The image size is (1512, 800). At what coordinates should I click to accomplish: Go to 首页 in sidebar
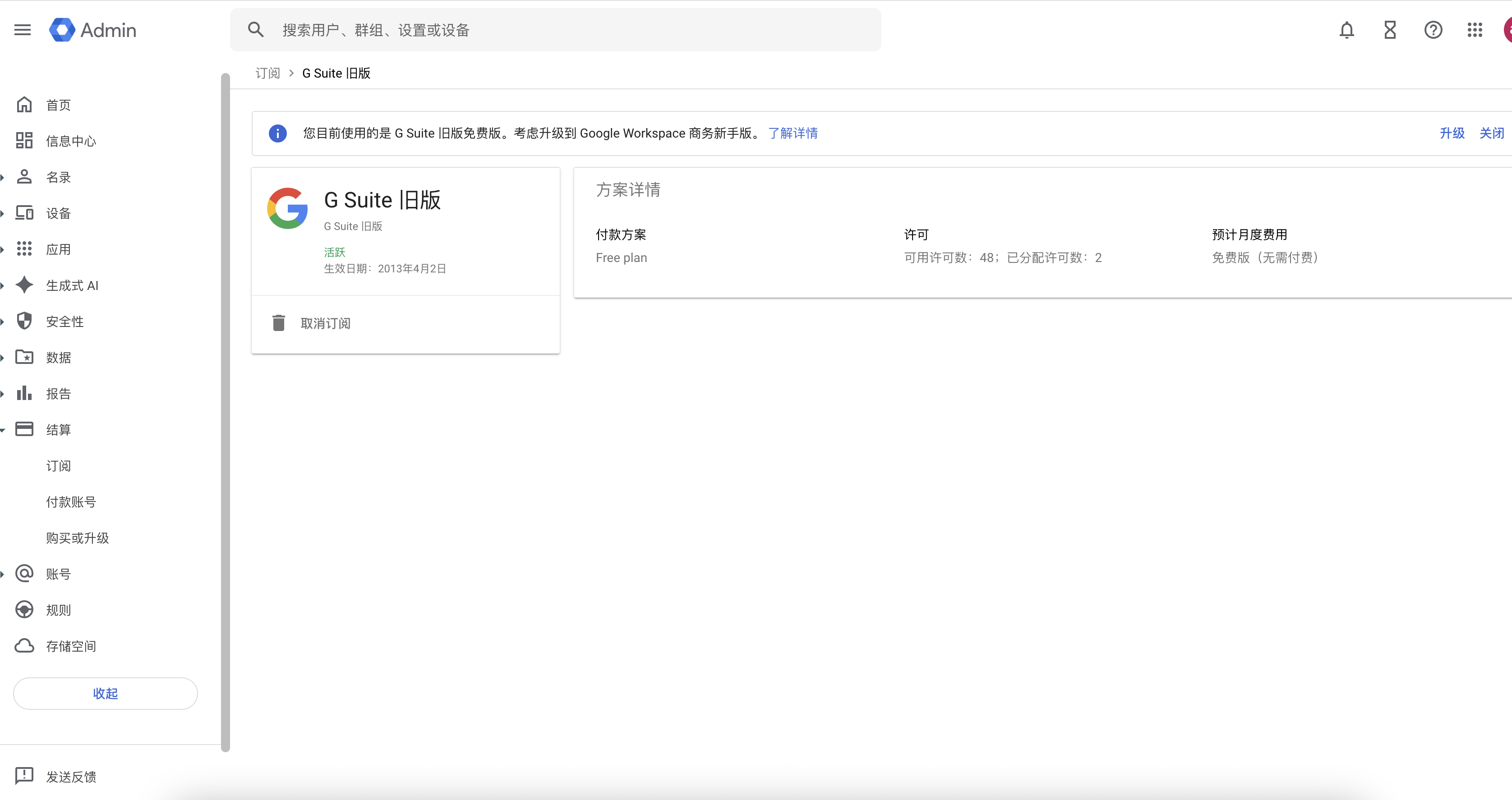[58, 105]
